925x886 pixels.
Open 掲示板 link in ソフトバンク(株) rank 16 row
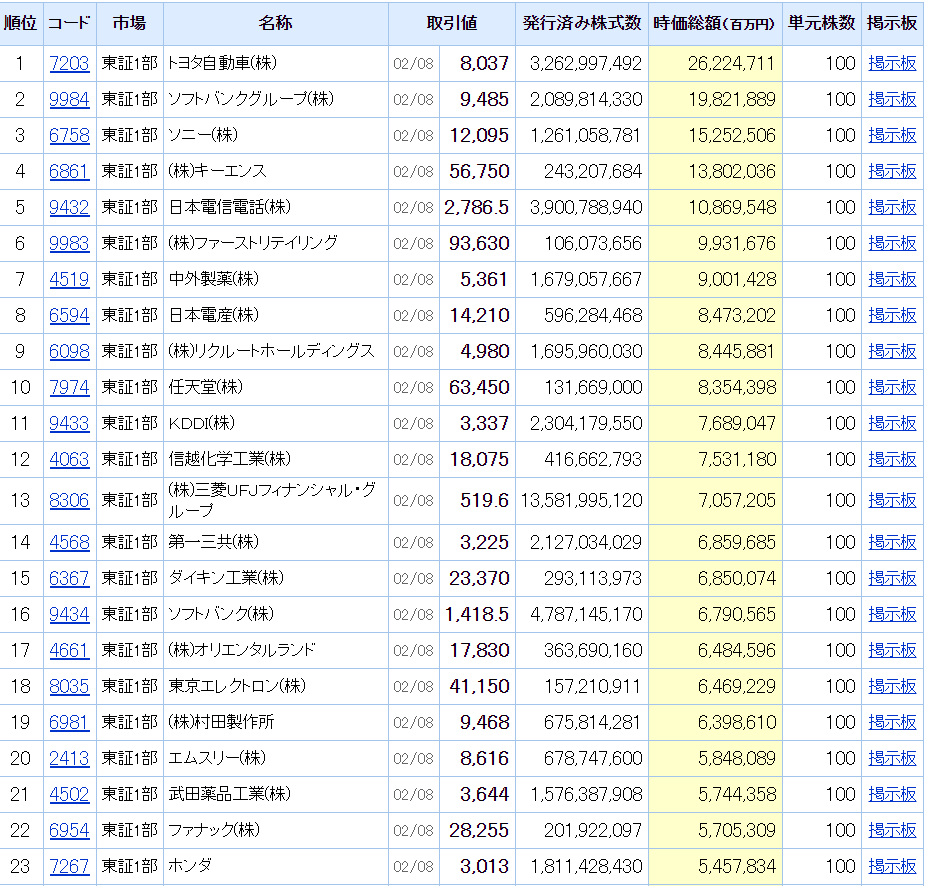coord(892,614)
